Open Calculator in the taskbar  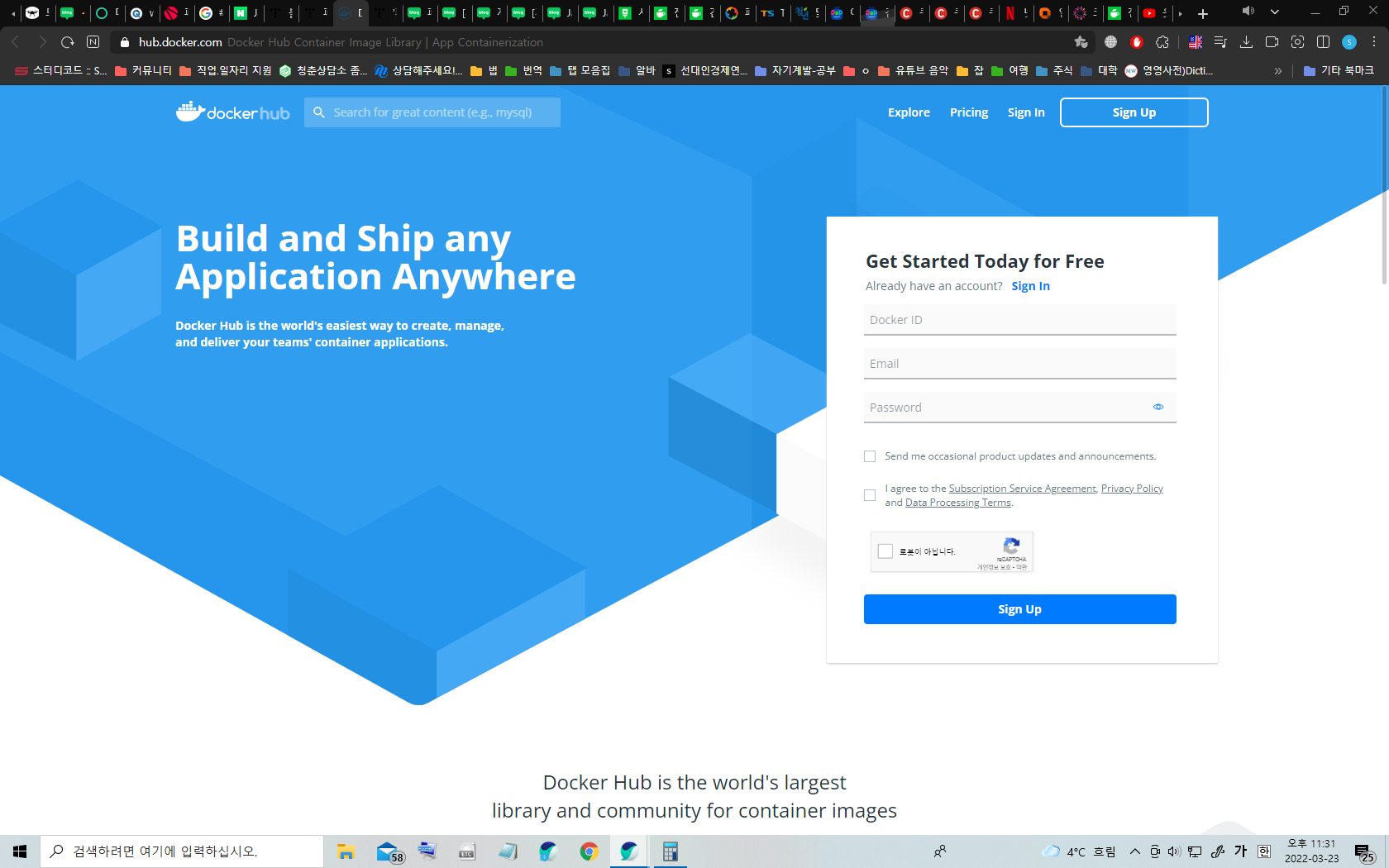pyautogui.click(x=670, y=851)
